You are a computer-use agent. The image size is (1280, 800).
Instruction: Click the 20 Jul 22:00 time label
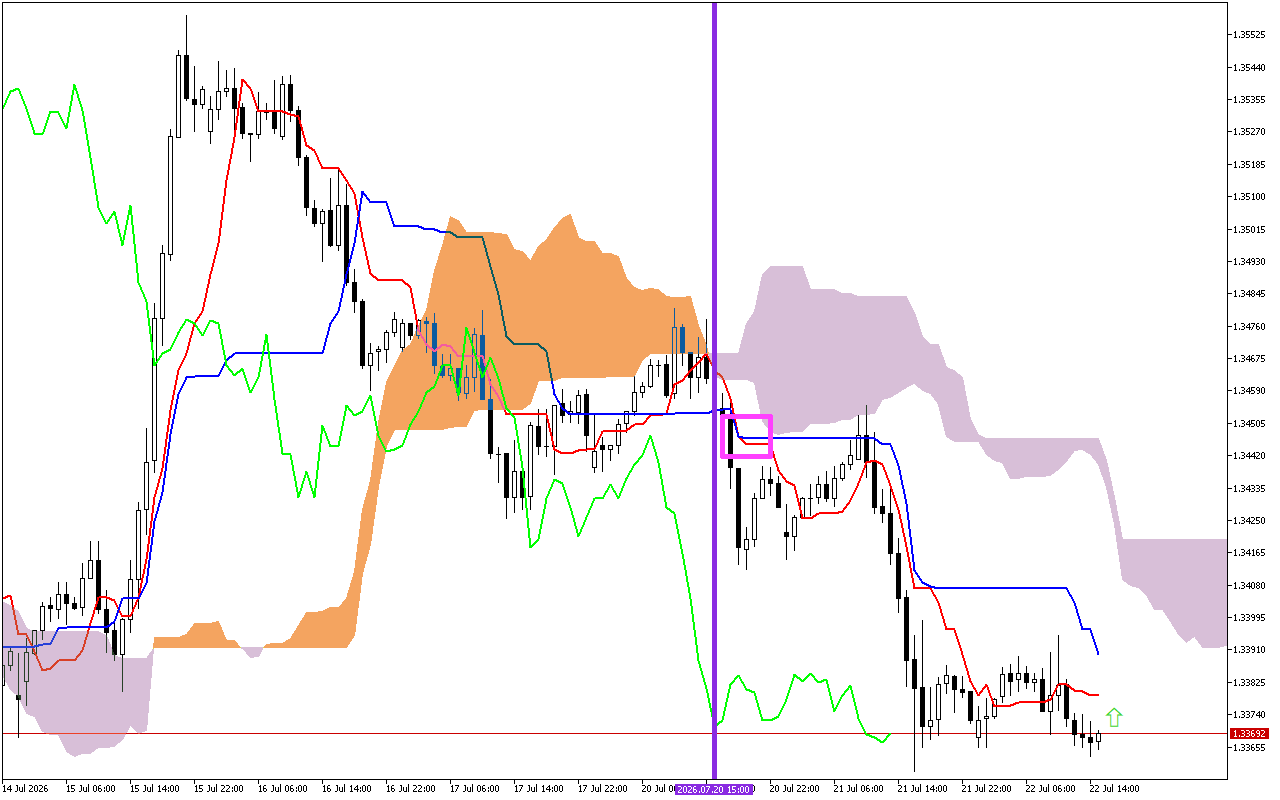click(x=794, y=788)
